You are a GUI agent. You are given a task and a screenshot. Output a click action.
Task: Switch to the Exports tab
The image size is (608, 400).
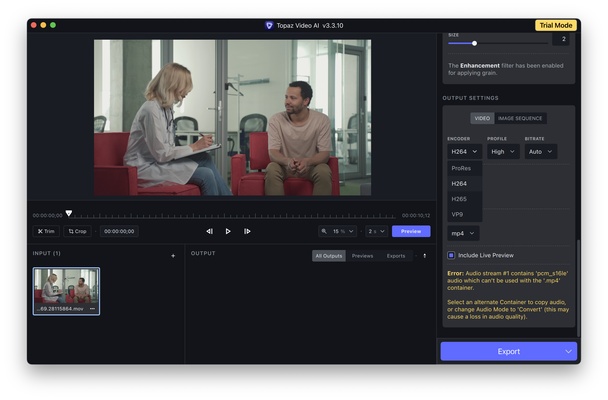click(396, 256)
